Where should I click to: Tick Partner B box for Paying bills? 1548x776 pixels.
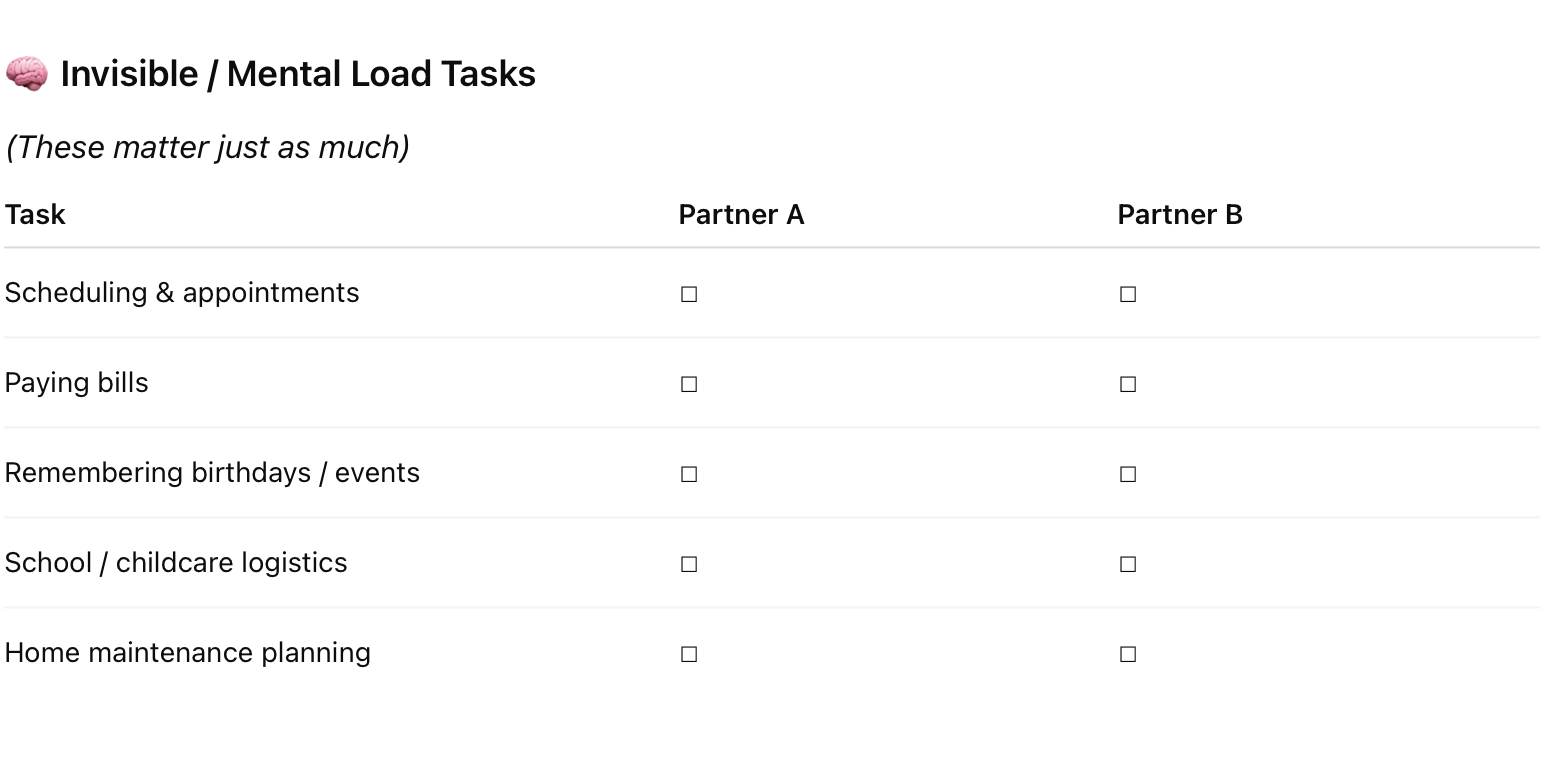1127,384
